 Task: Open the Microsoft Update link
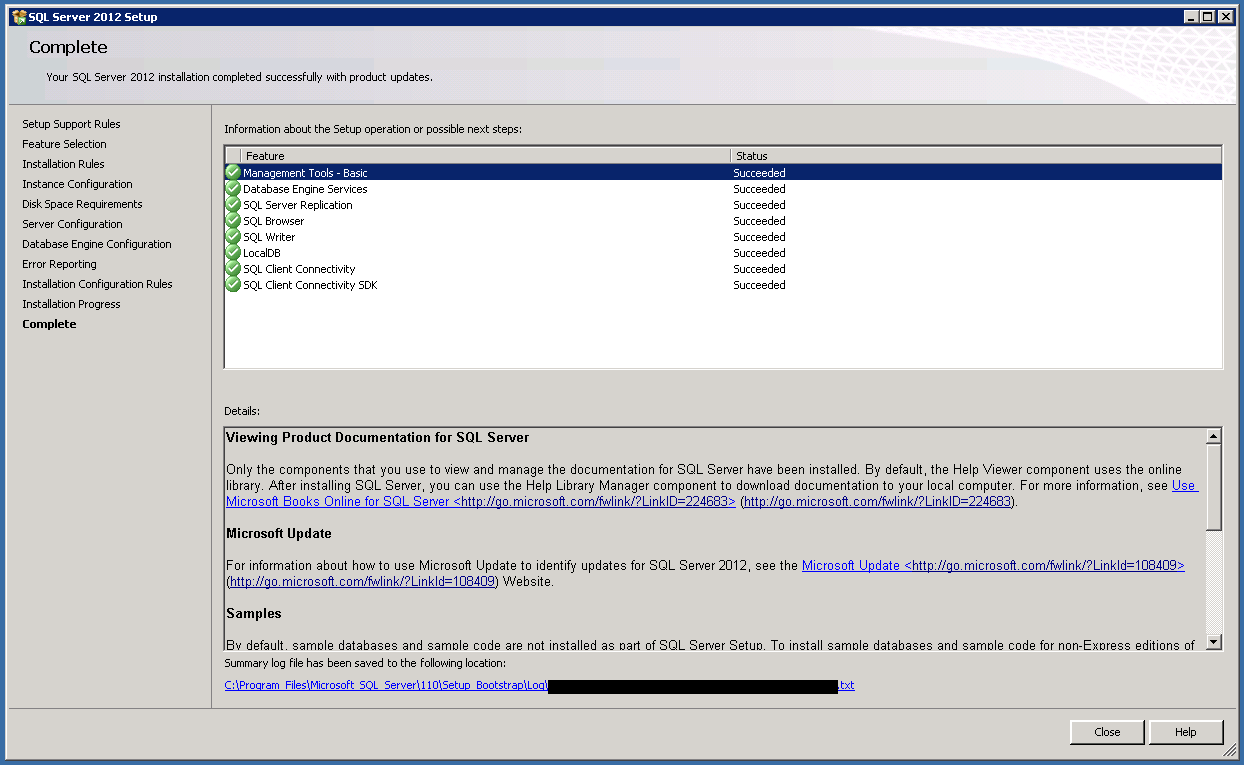(993, 565)
